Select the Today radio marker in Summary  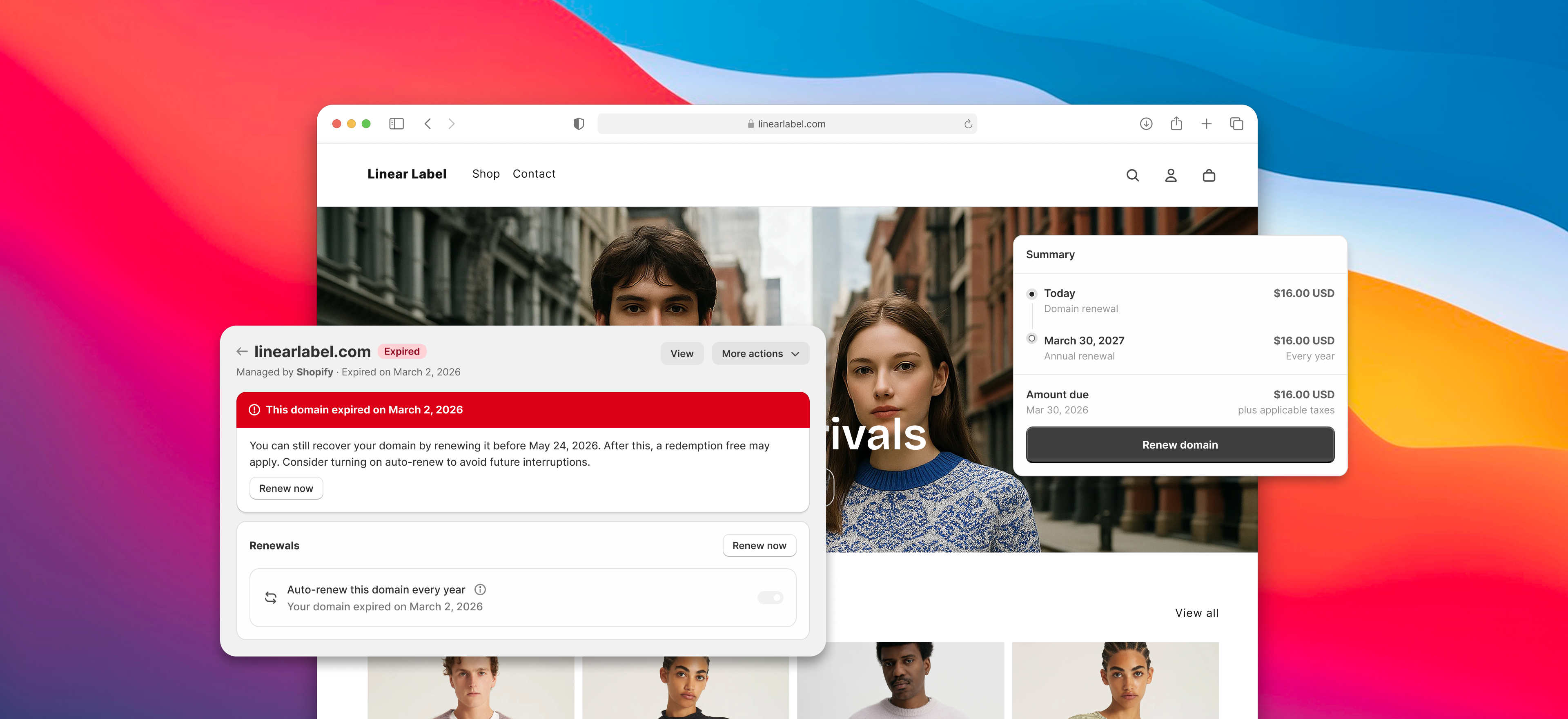click(x=1031, y=293)
